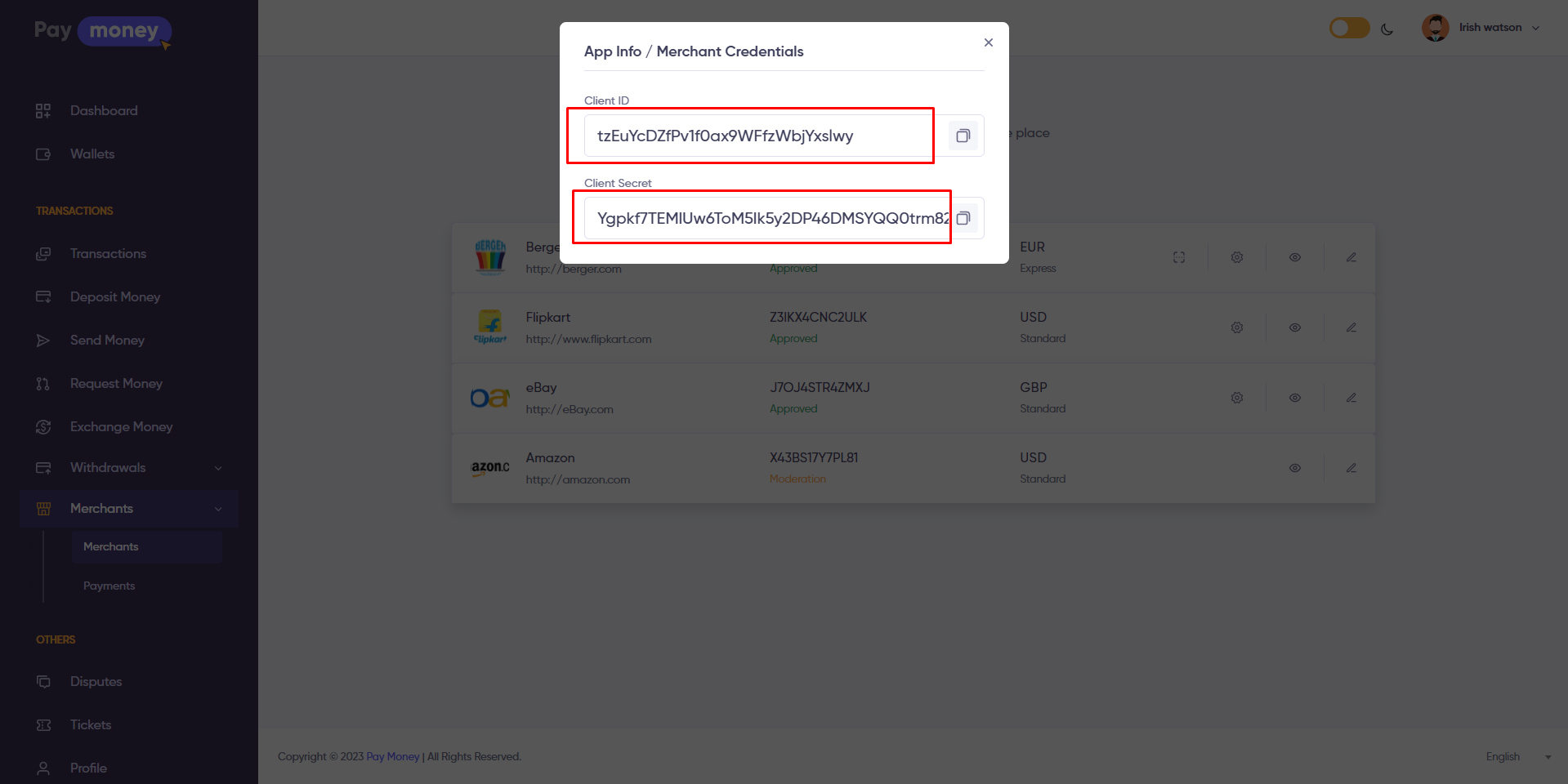The image size is (1568, 784).
Task: Click the QR code icon for Berger merchant
Action: coord(1179,257)
